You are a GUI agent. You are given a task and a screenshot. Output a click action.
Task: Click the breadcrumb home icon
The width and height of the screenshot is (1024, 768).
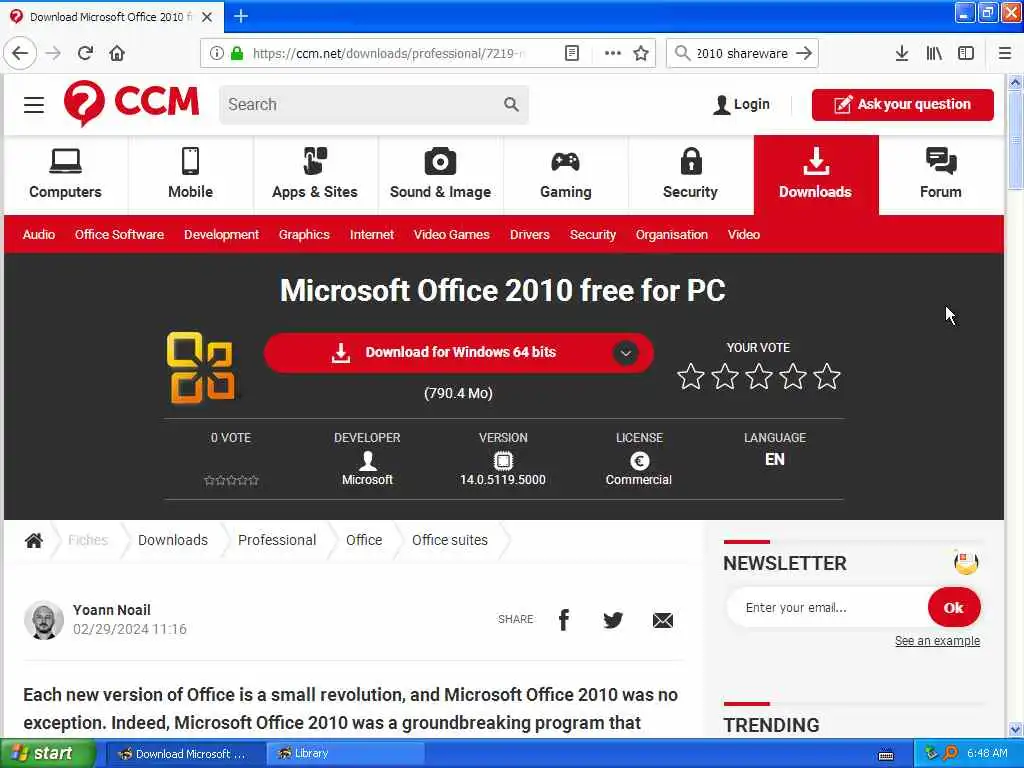coord(34,540)
